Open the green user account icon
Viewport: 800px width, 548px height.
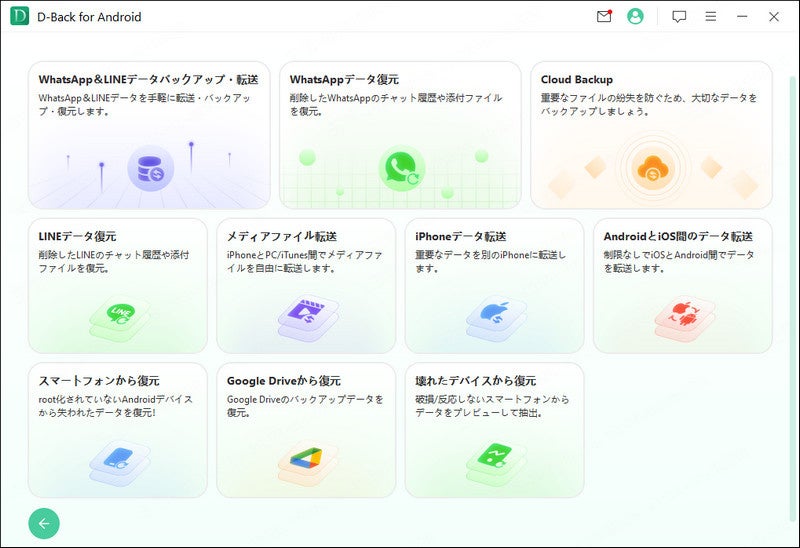[x=635, y=16]
